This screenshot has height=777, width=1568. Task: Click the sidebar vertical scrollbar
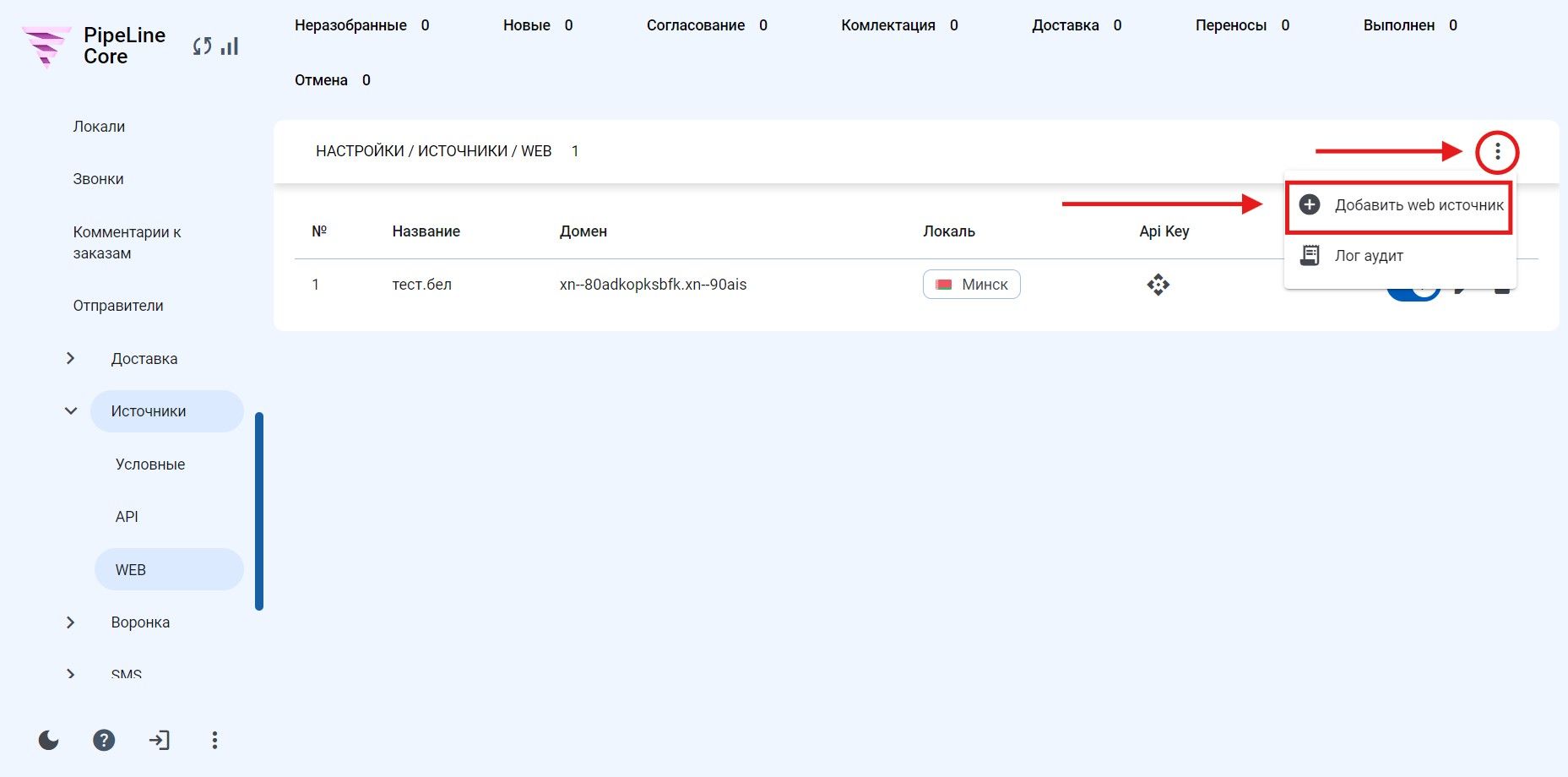click(259, 511)
